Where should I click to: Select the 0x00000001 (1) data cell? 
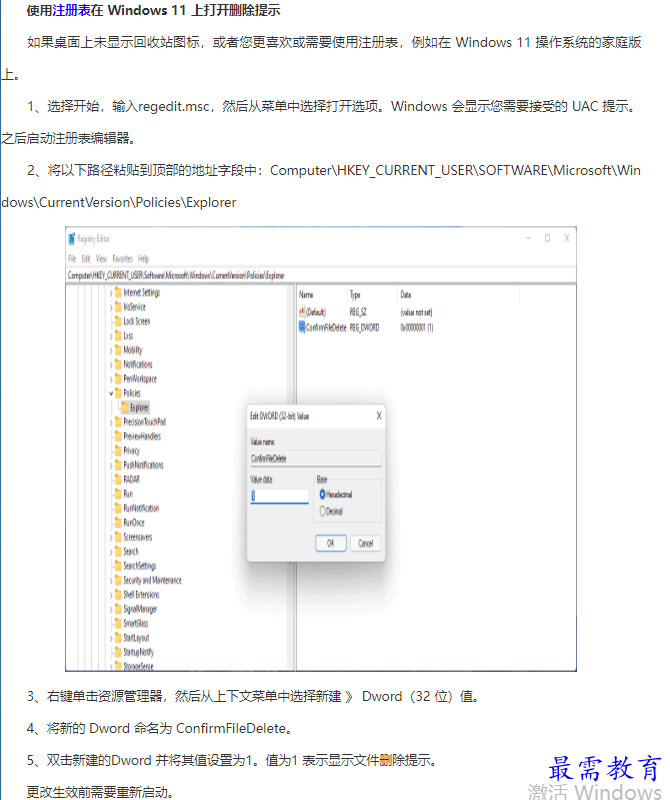click(417, 328)
